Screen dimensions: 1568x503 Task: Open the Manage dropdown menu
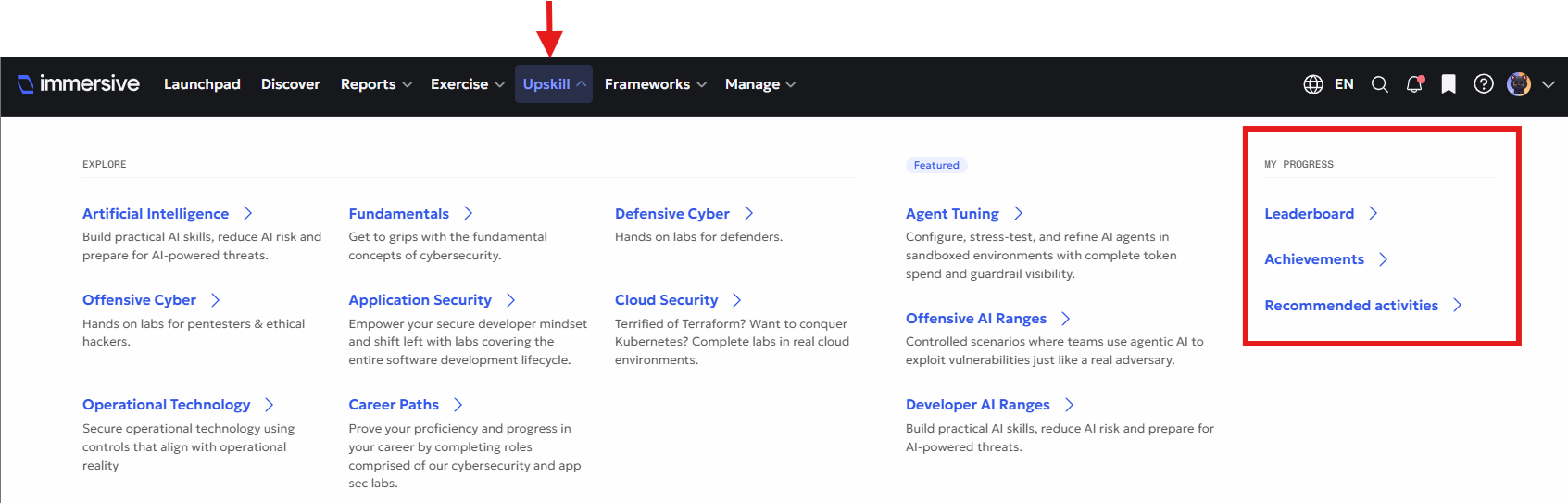click(x=760, y=84)
